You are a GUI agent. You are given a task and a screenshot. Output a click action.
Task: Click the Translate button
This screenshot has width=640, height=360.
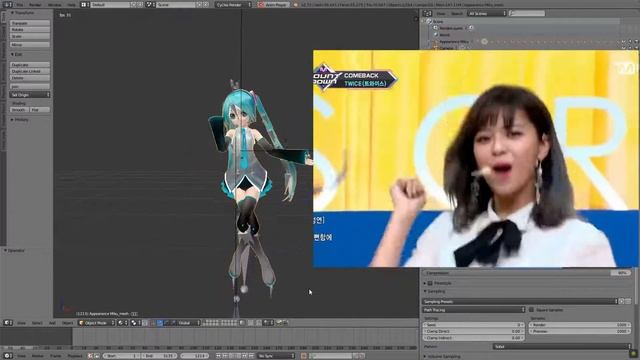click(30, 23)
